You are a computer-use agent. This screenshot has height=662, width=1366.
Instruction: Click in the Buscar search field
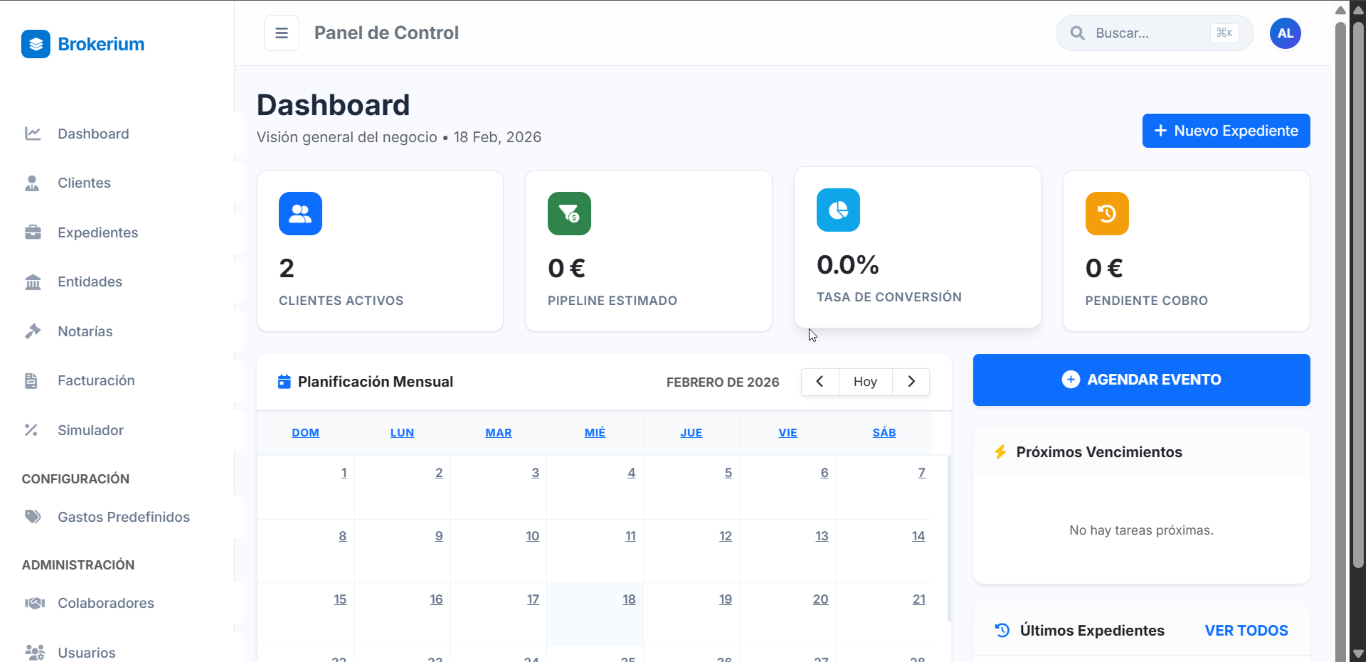(x=1155, y=33)
